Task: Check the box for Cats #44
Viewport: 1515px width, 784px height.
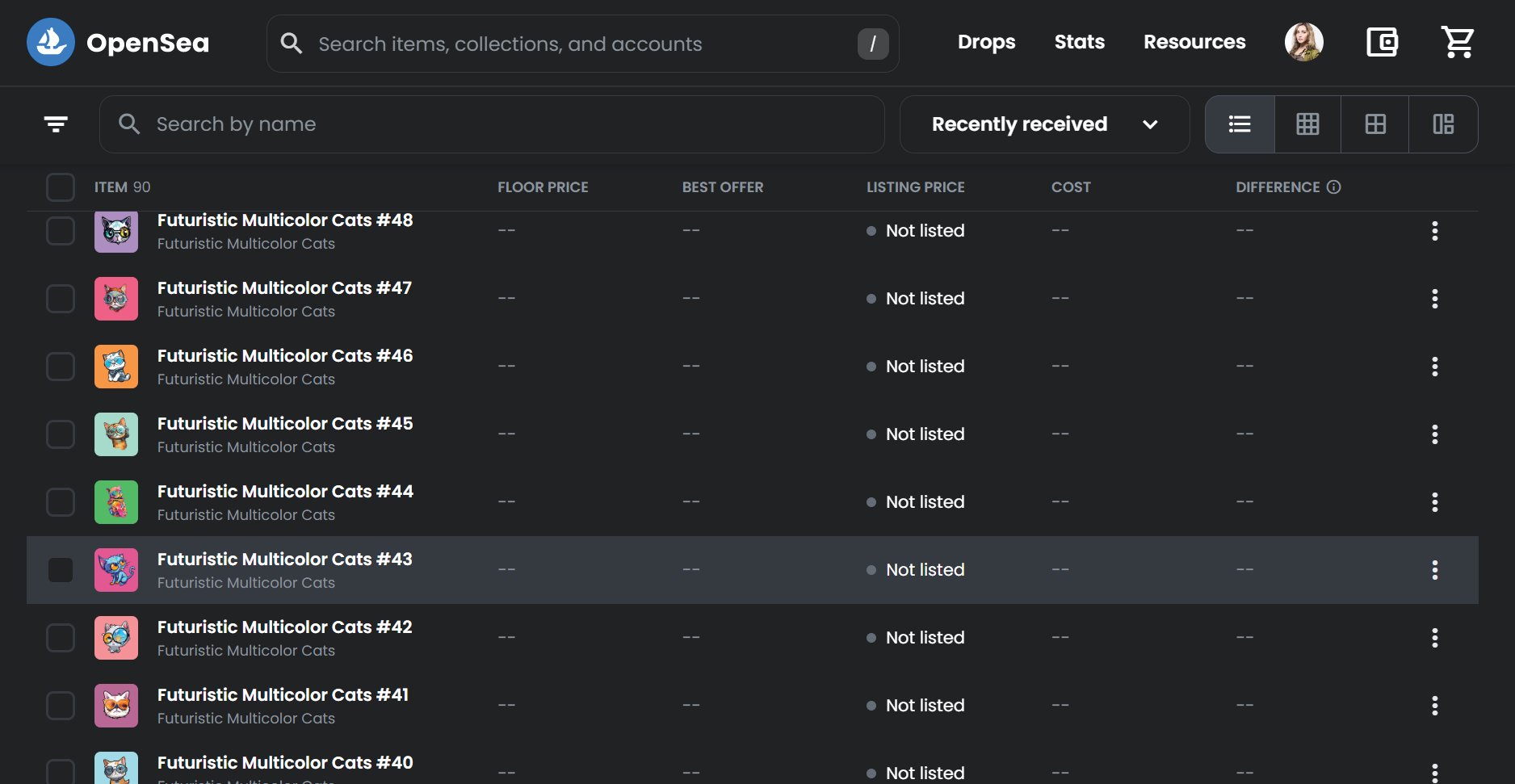Action: (x=61, y=502)
